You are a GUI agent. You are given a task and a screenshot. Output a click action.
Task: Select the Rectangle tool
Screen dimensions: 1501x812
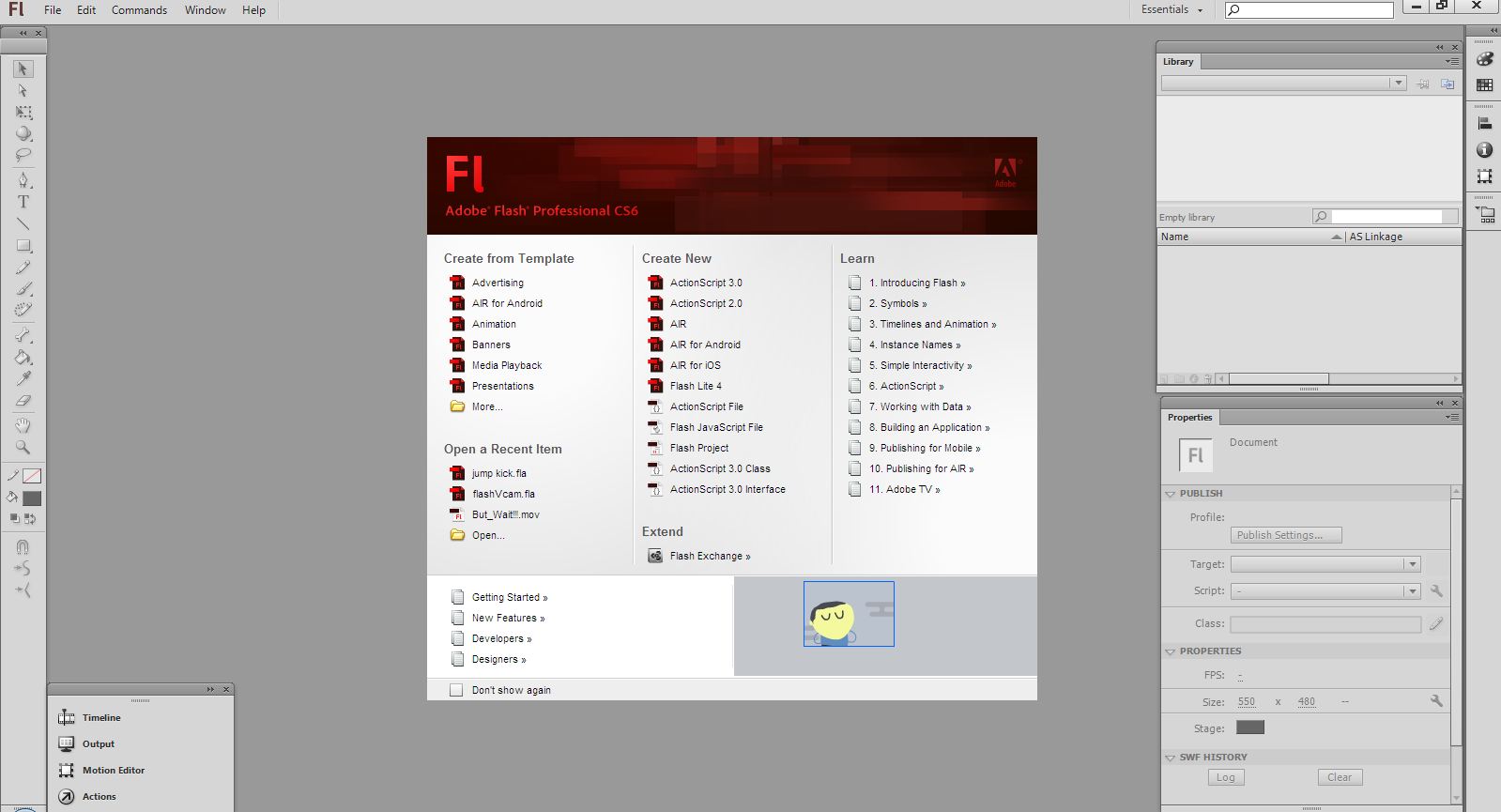[x=23, y=246]
